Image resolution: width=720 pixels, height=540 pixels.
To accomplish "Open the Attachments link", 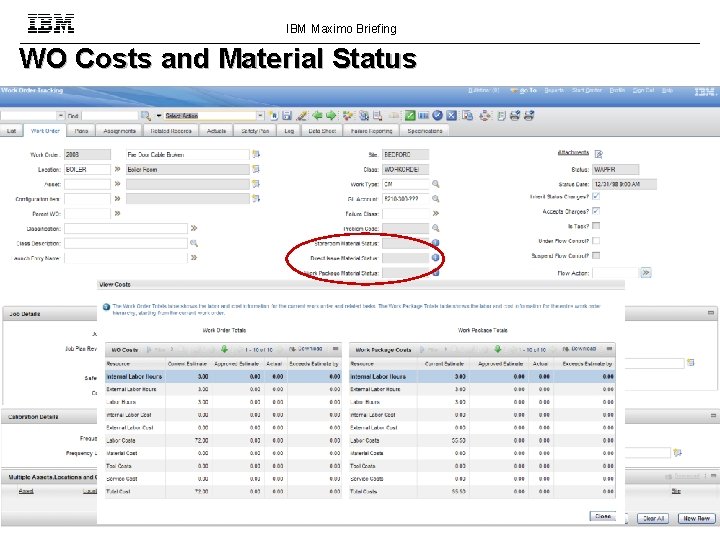I will click(x=573, y=152).
